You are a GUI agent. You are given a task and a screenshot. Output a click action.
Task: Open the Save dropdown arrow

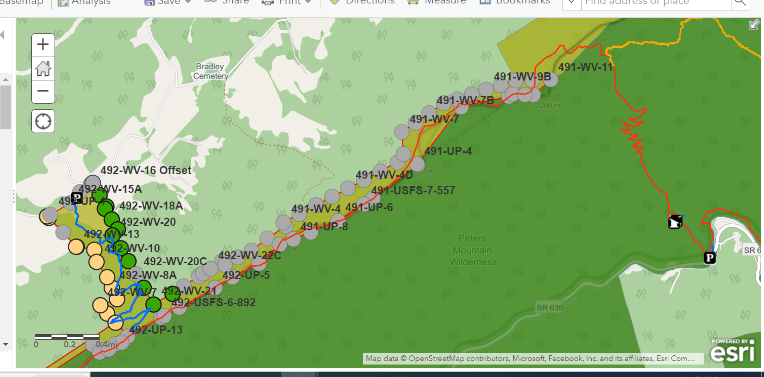(x=188, y=2)
